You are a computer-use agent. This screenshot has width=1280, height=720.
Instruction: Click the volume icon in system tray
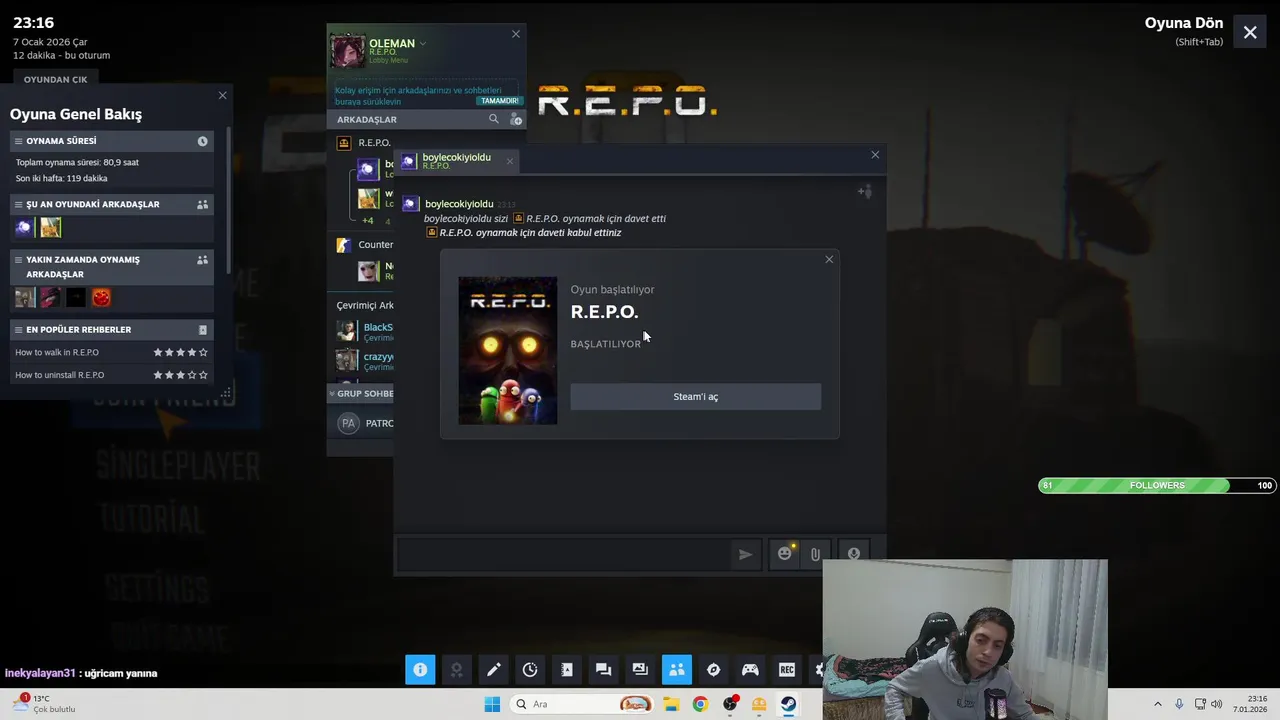tap(1217, 704)
